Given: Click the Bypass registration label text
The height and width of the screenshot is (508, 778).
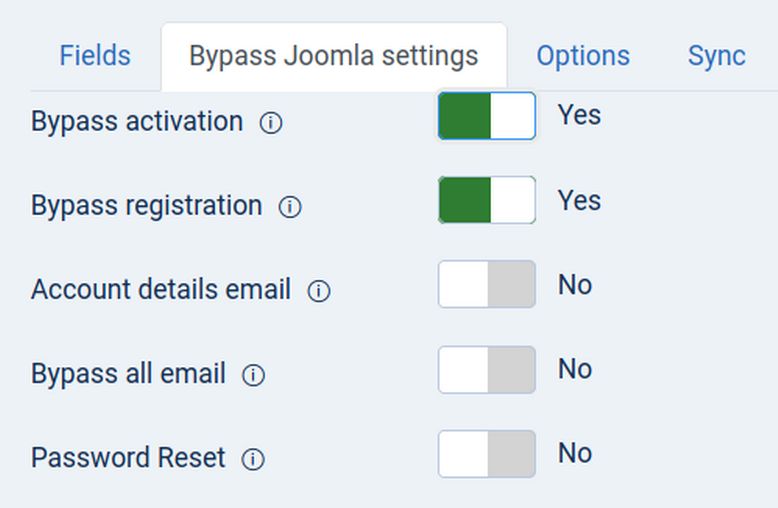Looking at the screenshot, I should pos(146,206).
